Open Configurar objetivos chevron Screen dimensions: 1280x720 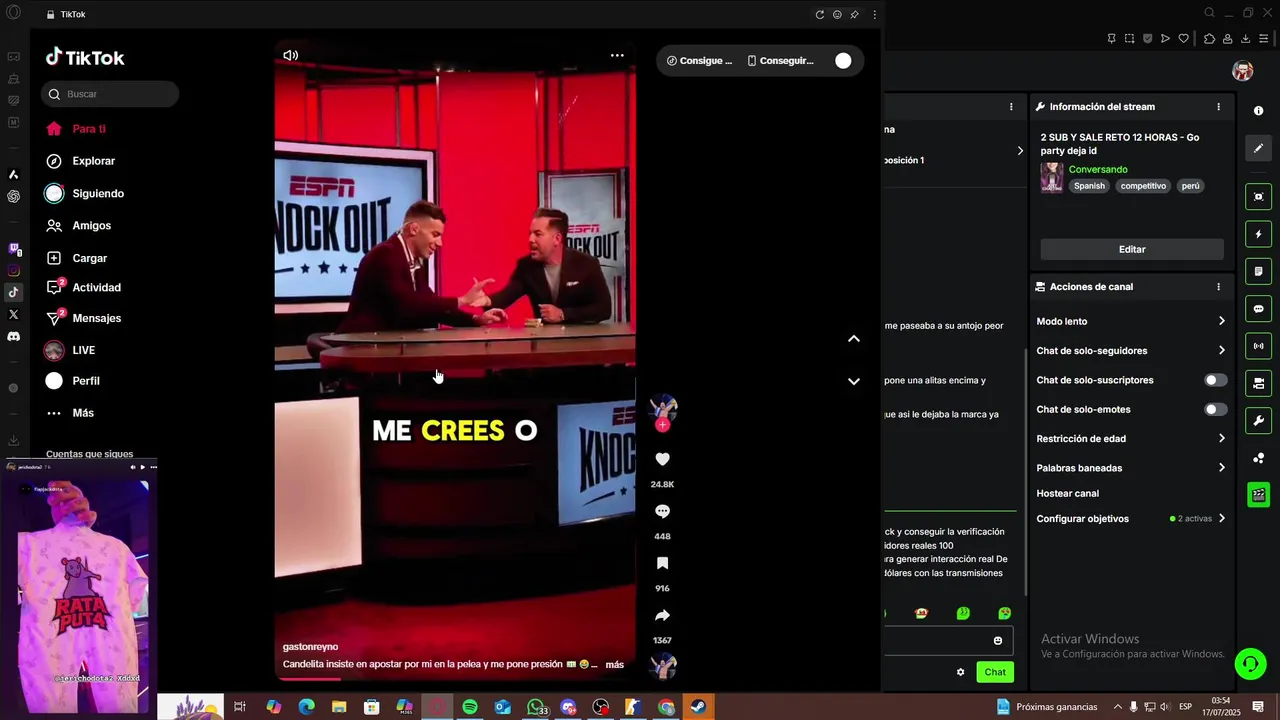coord(1221,519)
